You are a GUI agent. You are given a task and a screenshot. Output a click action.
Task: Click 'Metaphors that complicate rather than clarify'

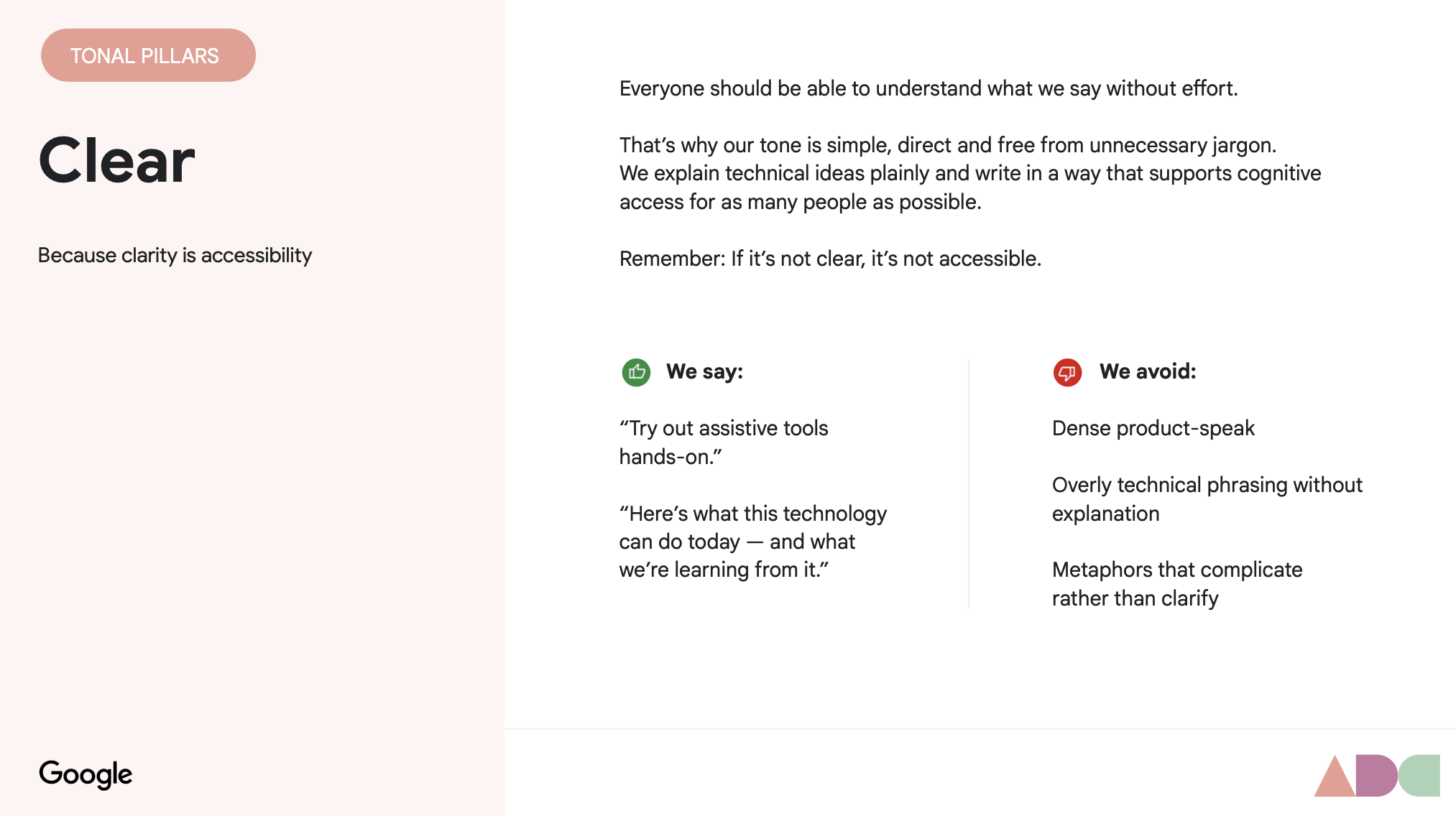(1177, 584)
